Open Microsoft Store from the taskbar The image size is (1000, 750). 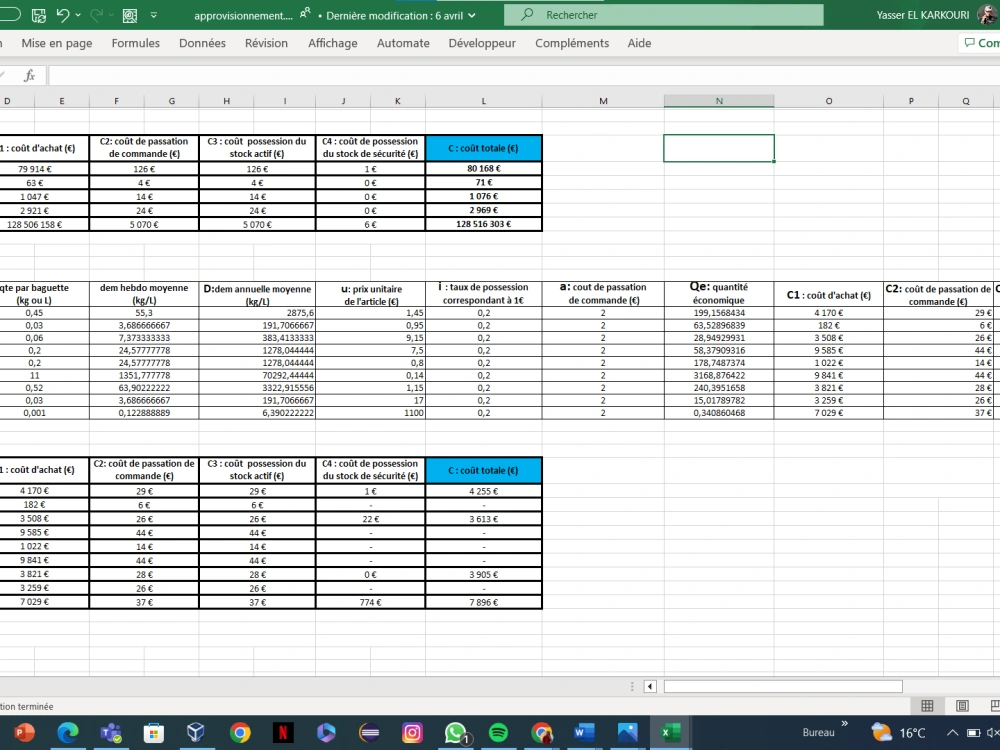click(153, 733)
